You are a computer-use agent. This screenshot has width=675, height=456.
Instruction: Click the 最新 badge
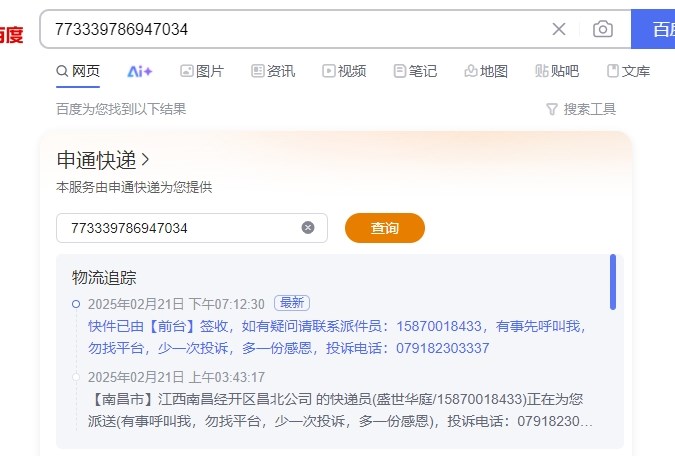292,303
